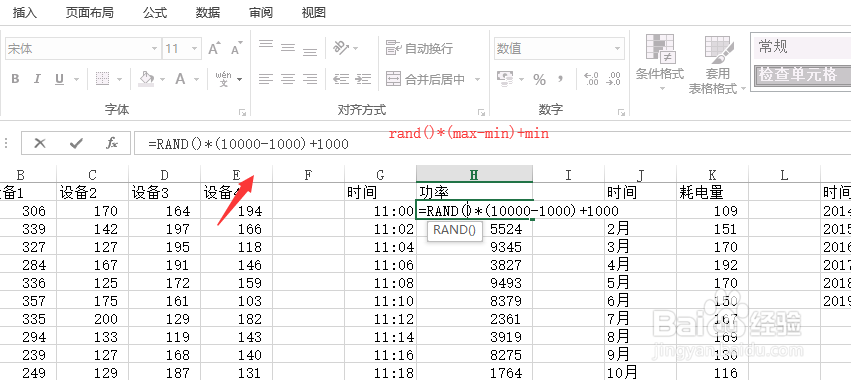Click the RAND() function tooltip
The height and width of the screenshot is (380, 851).
455,230
